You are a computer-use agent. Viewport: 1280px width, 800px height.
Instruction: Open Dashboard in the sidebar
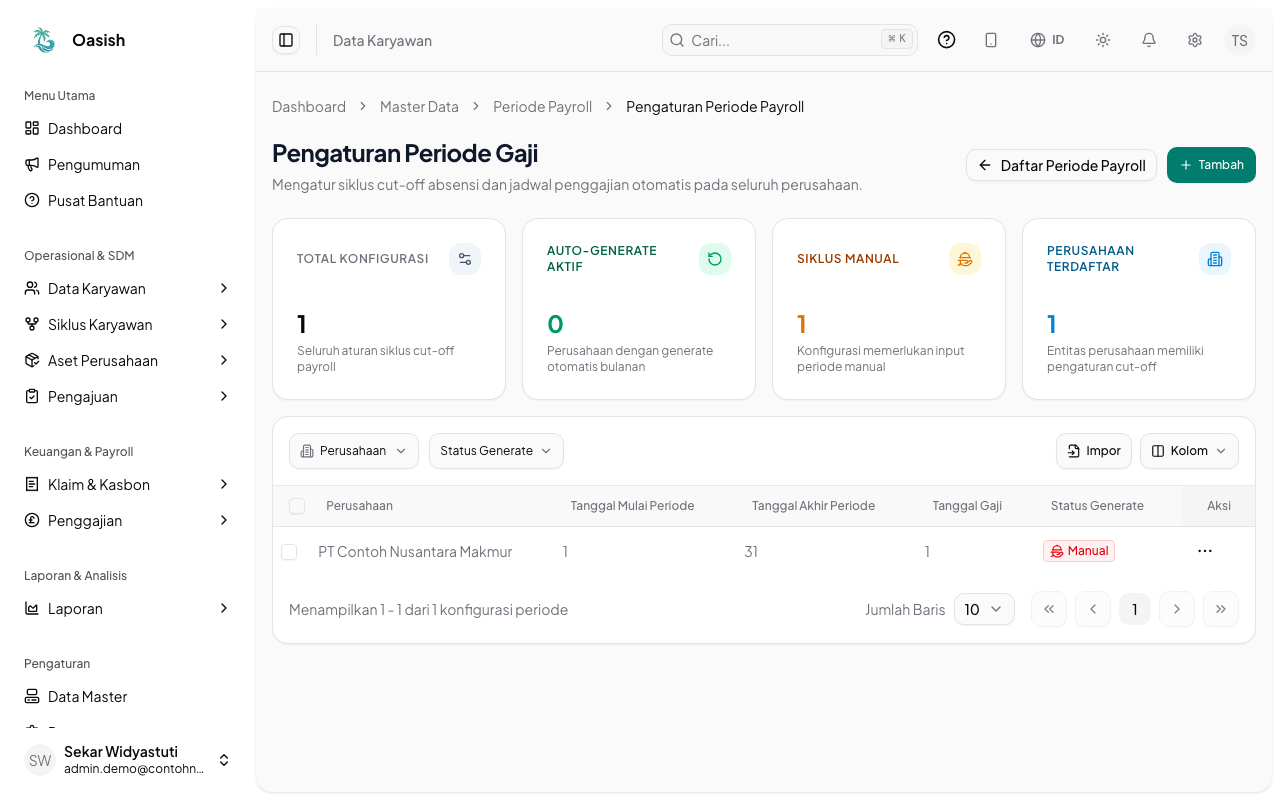[127, 128]
